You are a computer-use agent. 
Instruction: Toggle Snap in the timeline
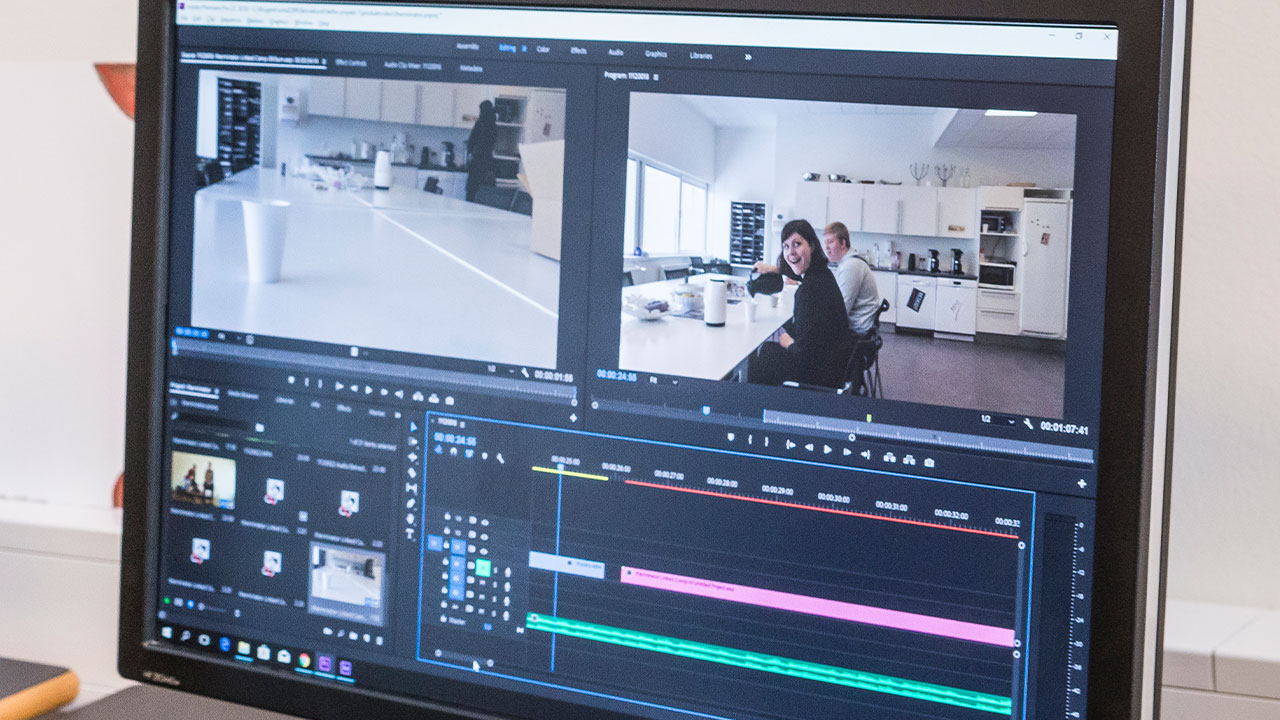click(454, 452)
